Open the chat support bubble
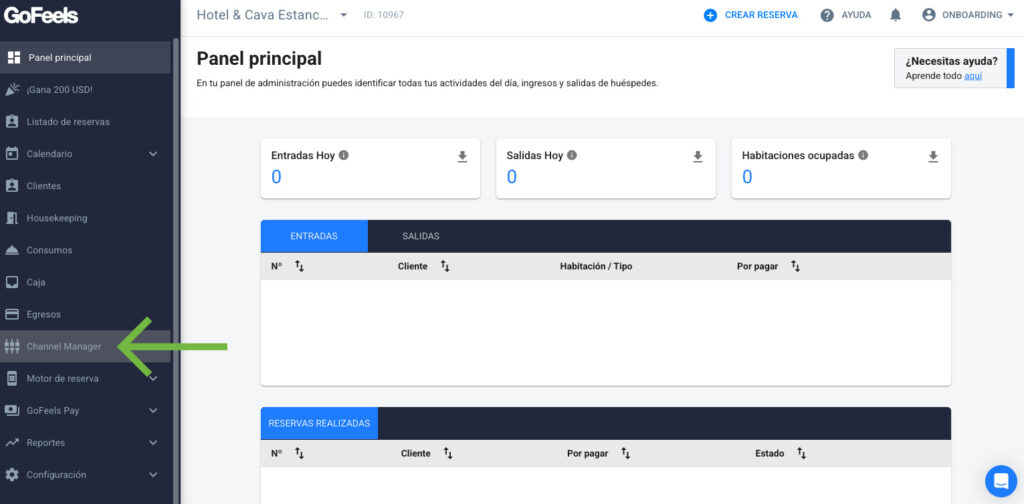The image size is (1024, 504). click(1000, 481)
